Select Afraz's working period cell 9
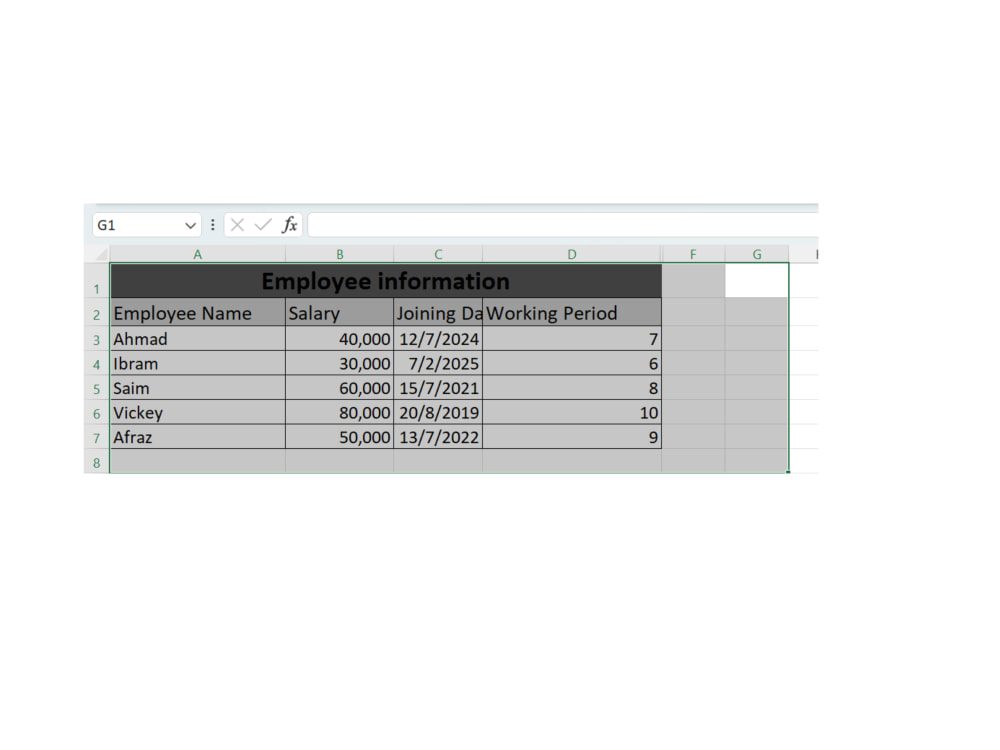The height and width of the screenshot is (750, 1000). pyautogui.click(x=572, y=437)
